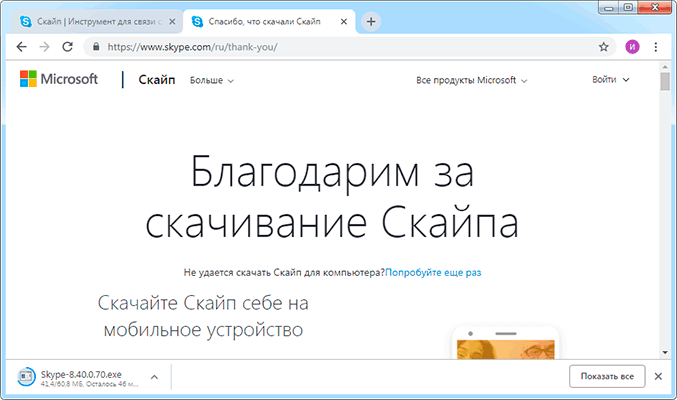
Task: Open the purple user profile avatar
Action: (632, 47)
